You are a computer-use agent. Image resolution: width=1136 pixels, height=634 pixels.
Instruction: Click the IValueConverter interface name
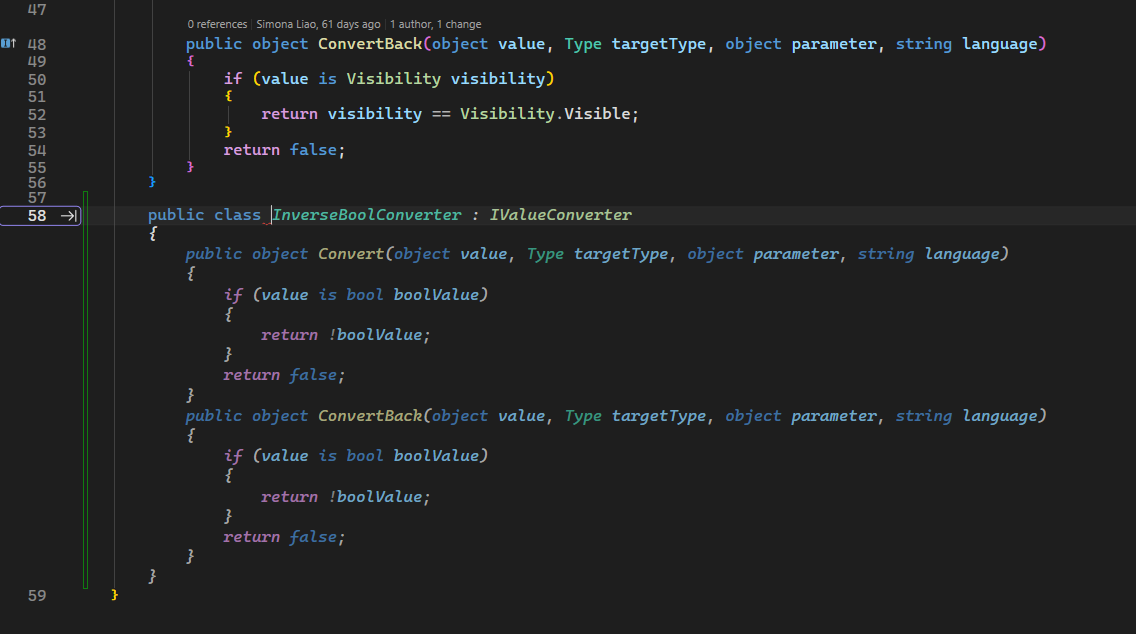(x=560, y=214)
